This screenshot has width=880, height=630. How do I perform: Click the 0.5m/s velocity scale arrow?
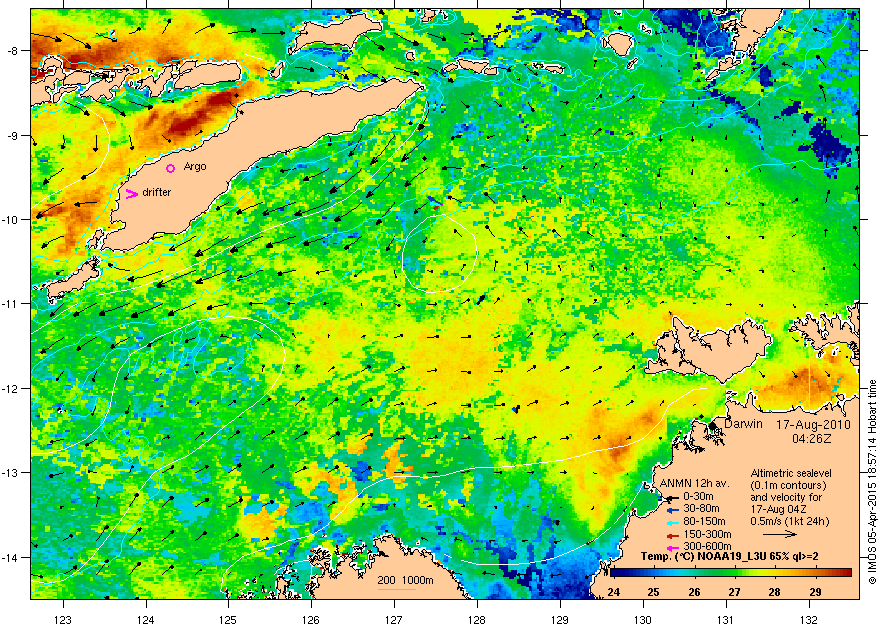pyautogui.click(x=780, y=535)
